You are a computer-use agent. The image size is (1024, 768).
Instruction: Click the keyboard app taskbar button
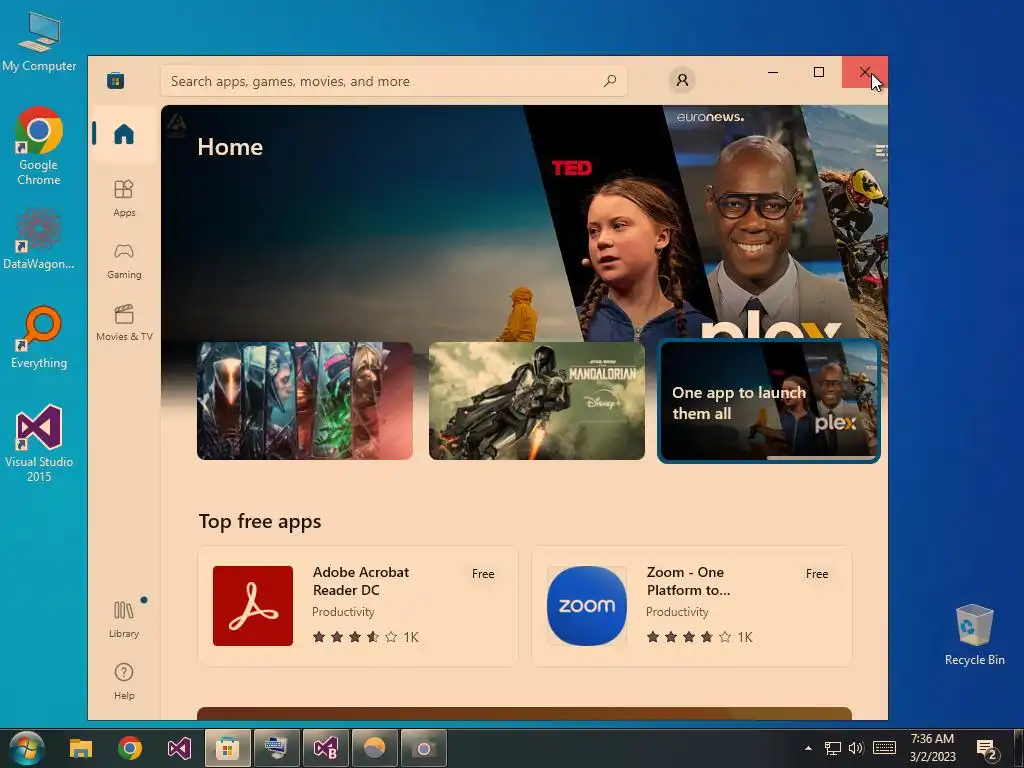click(x=276, y=748)
